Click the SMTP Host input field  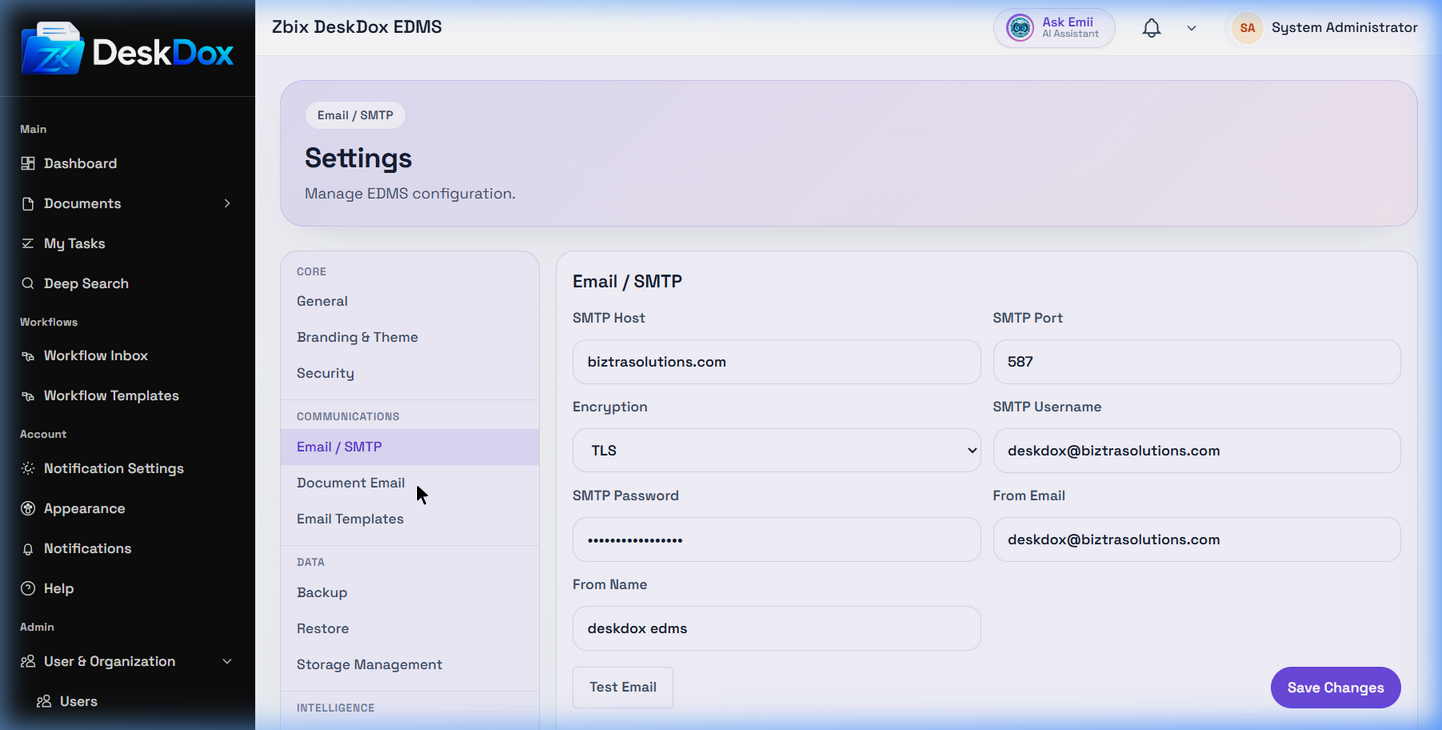[776, 361]
